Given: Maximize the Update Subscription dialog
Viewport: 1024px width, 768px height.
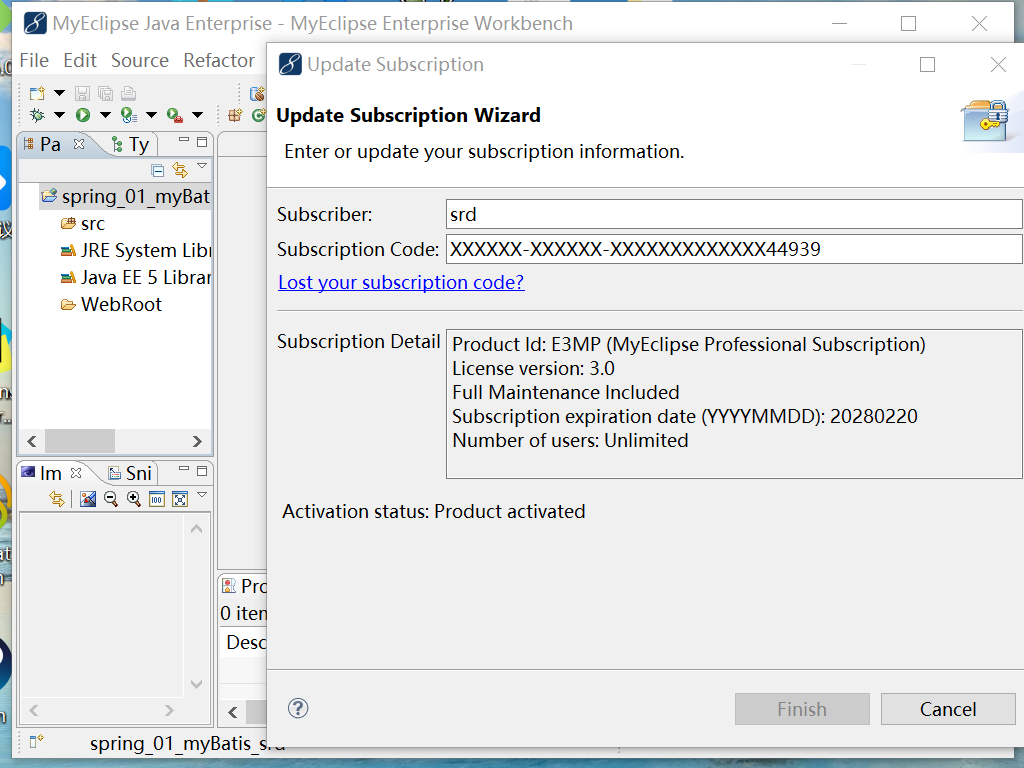Looking at the screenshot, I should point(927,65).
